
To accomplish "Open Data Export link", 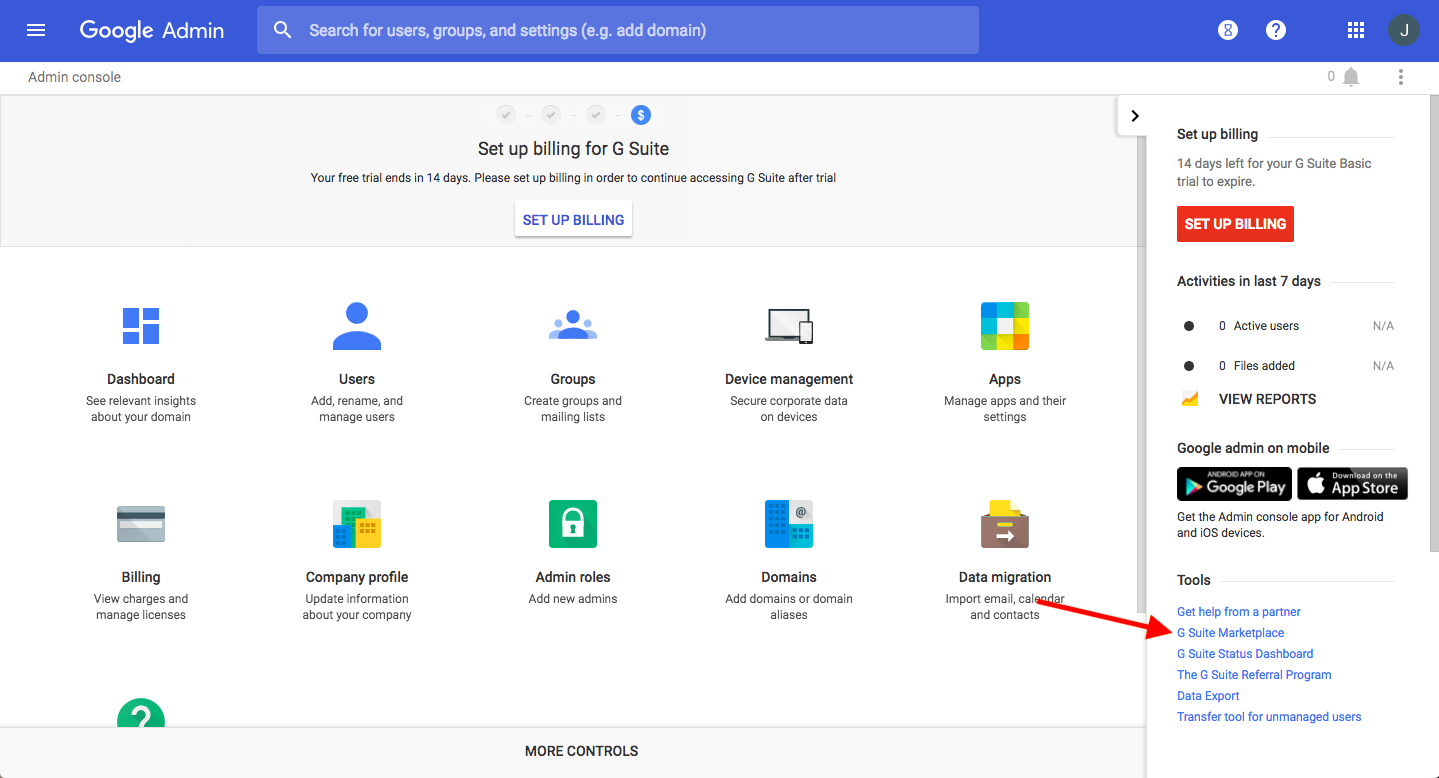I will [1208, 696].
